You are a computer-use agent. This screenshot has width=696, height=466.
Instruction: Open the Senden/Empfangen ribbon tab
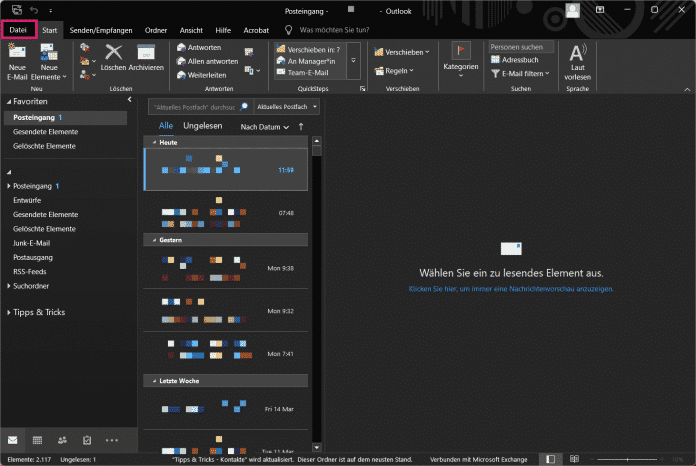click(102, 31)
